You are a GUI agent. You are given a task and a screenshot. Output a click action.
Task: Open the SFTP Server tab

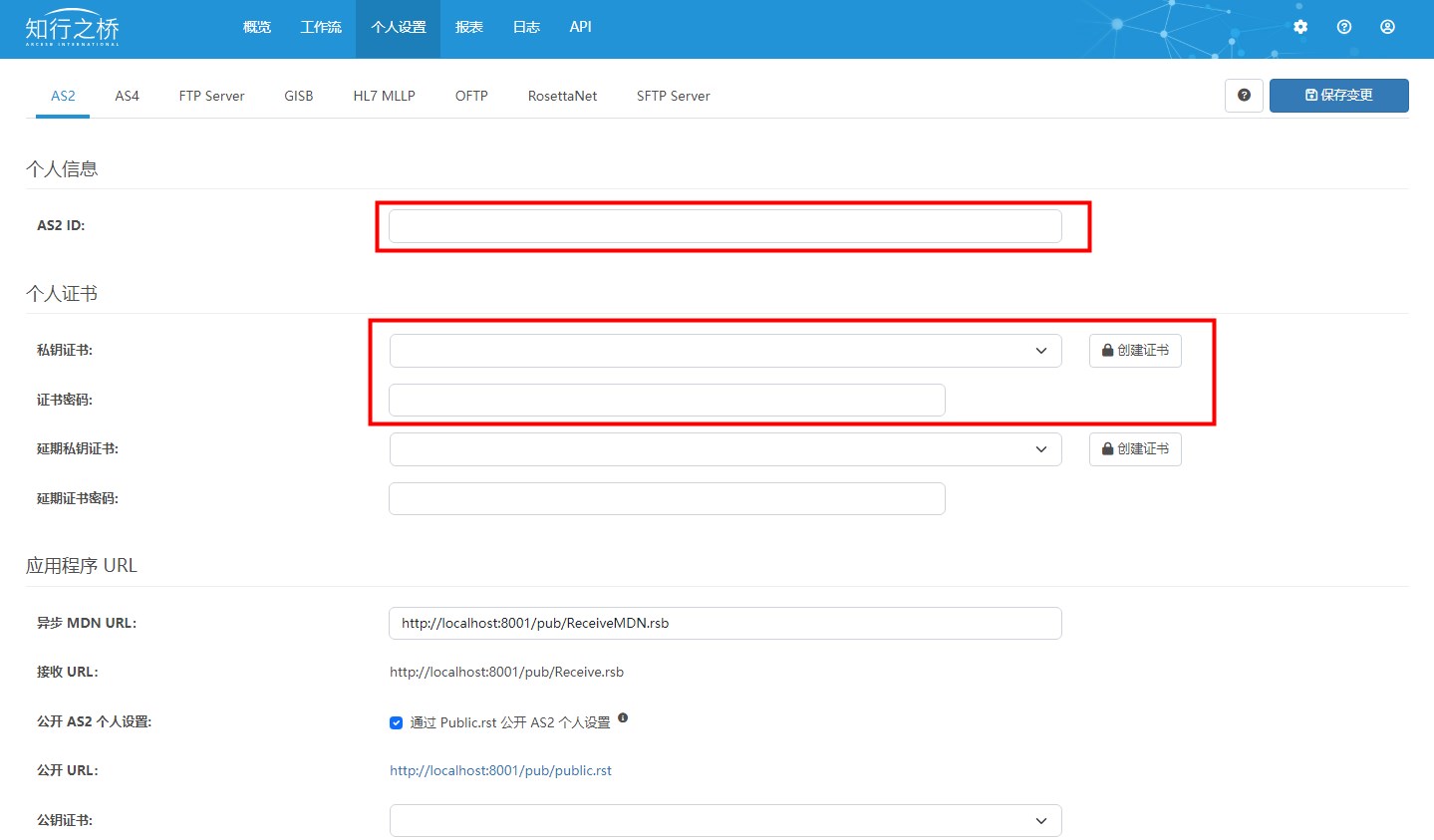click(x=673, y=96)
